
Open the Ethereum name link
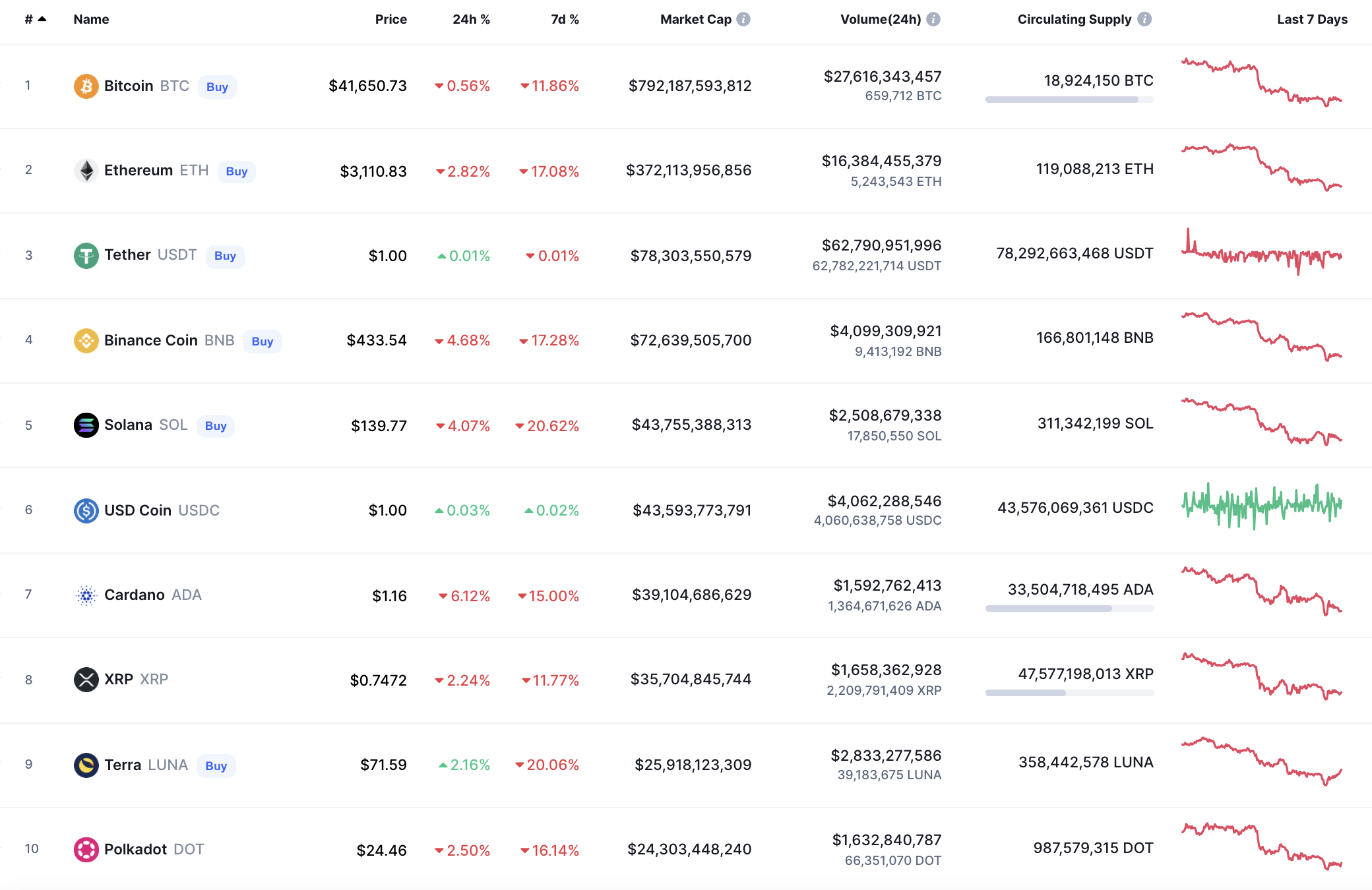139,170
